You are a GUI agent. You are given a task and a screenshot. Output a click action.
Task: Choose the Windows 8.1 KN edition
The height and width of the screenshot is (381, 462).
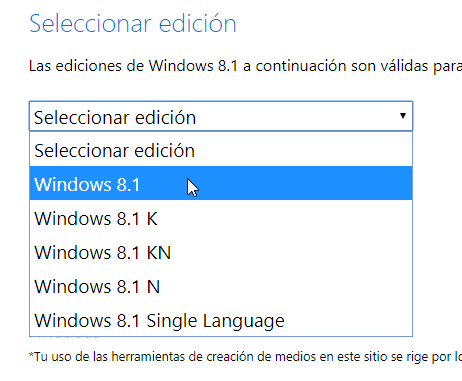pos(221,252)
